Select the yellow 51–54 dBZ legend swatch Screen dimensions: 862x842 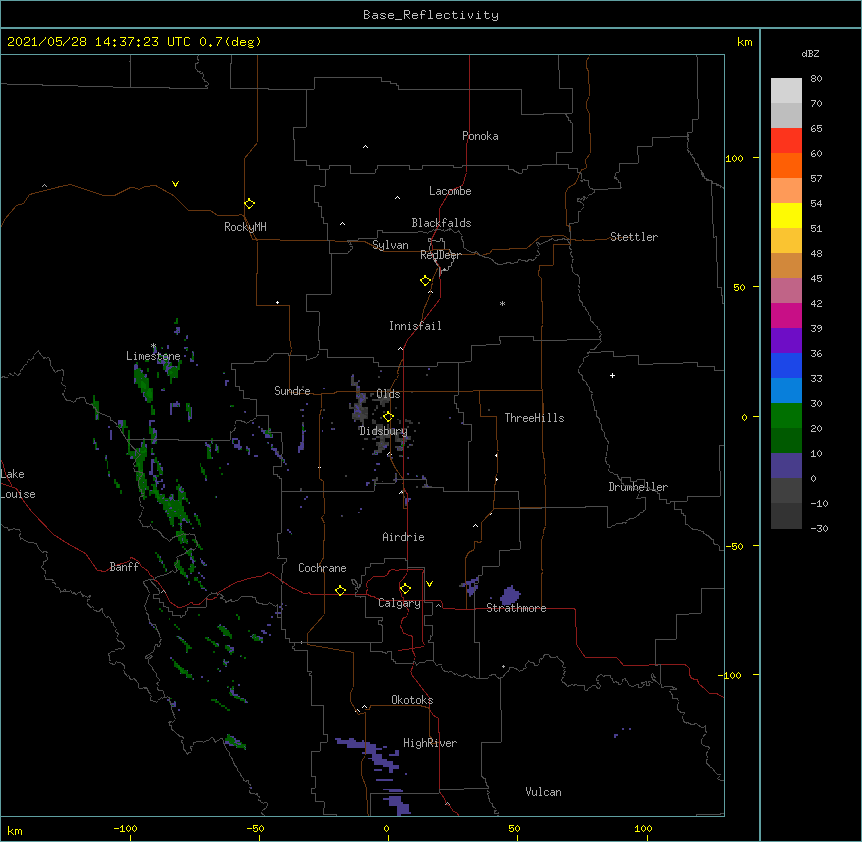(x=786, y=216)
